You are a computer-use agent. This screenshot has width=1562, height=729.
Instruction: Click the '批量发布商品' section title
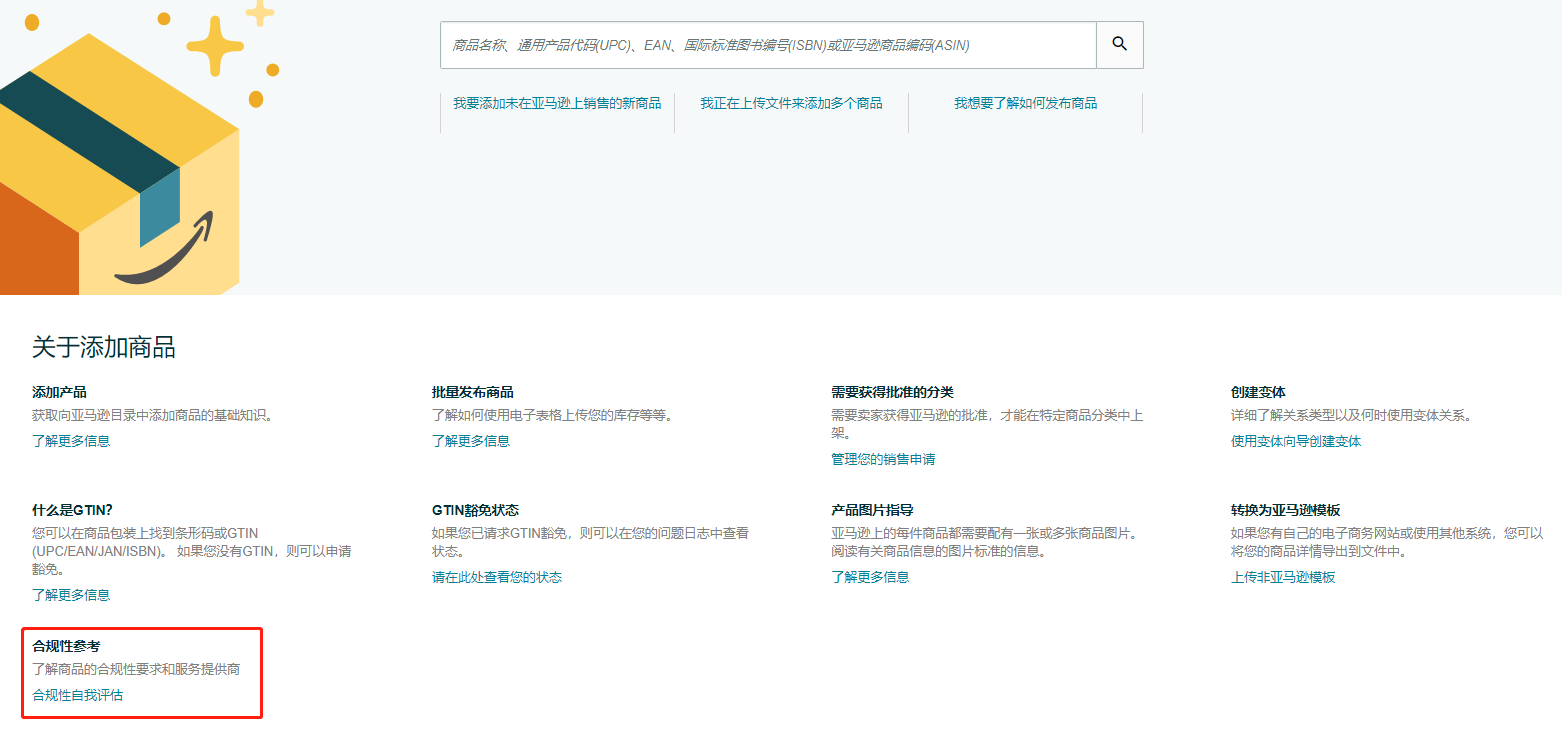[473, 392]
